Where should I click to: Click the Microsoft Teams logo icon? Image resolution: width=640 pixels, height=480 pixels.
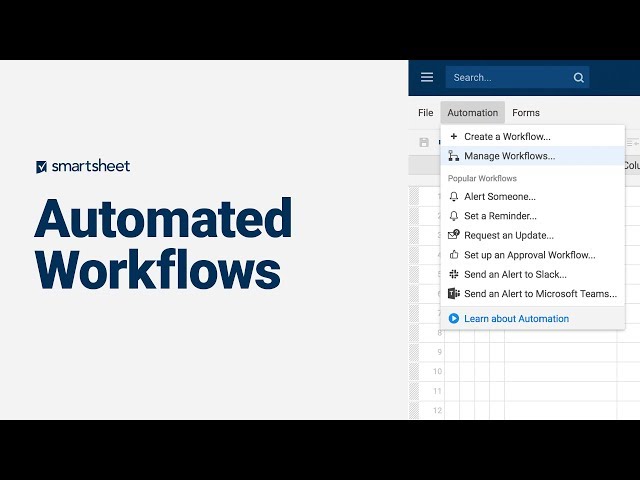(454, 293)
